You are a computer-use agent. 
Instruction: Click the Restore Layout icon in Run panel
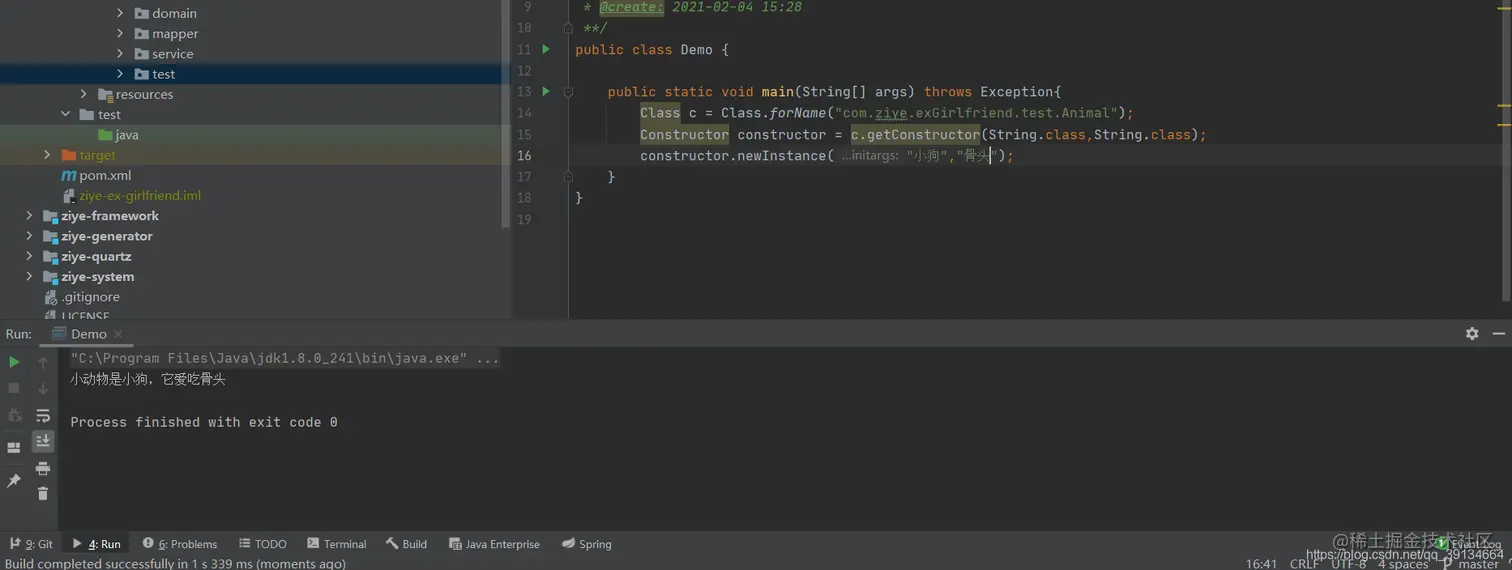click(x=14, y=448)
